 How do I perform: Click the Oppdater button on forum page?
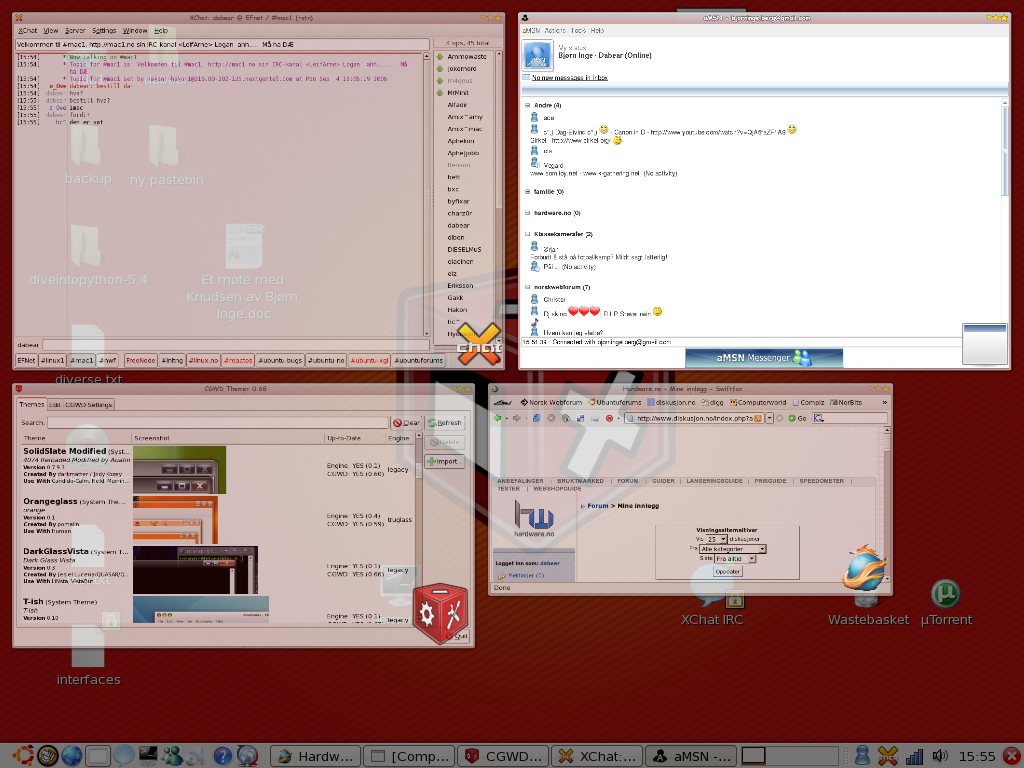(x=728, y=571)
